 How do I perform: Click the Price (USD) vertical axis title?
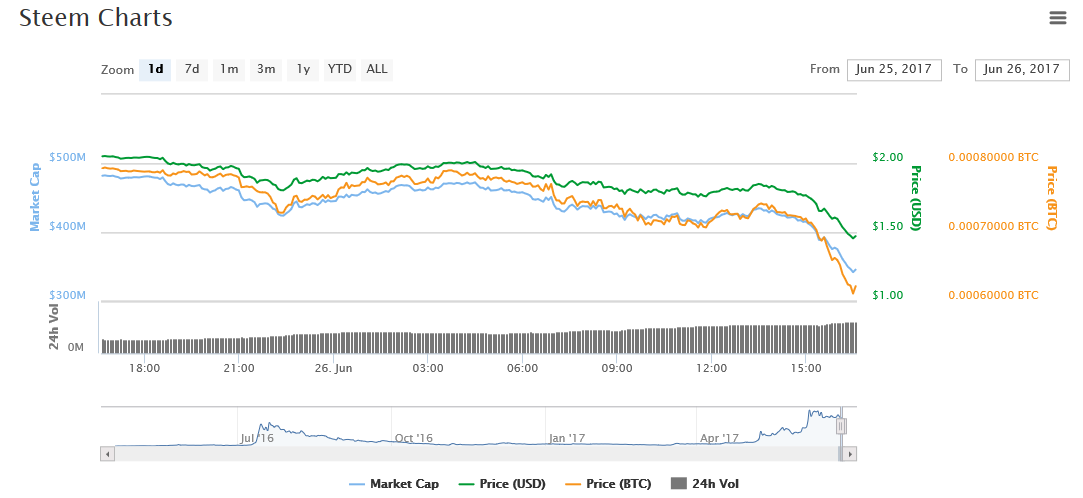917,198
